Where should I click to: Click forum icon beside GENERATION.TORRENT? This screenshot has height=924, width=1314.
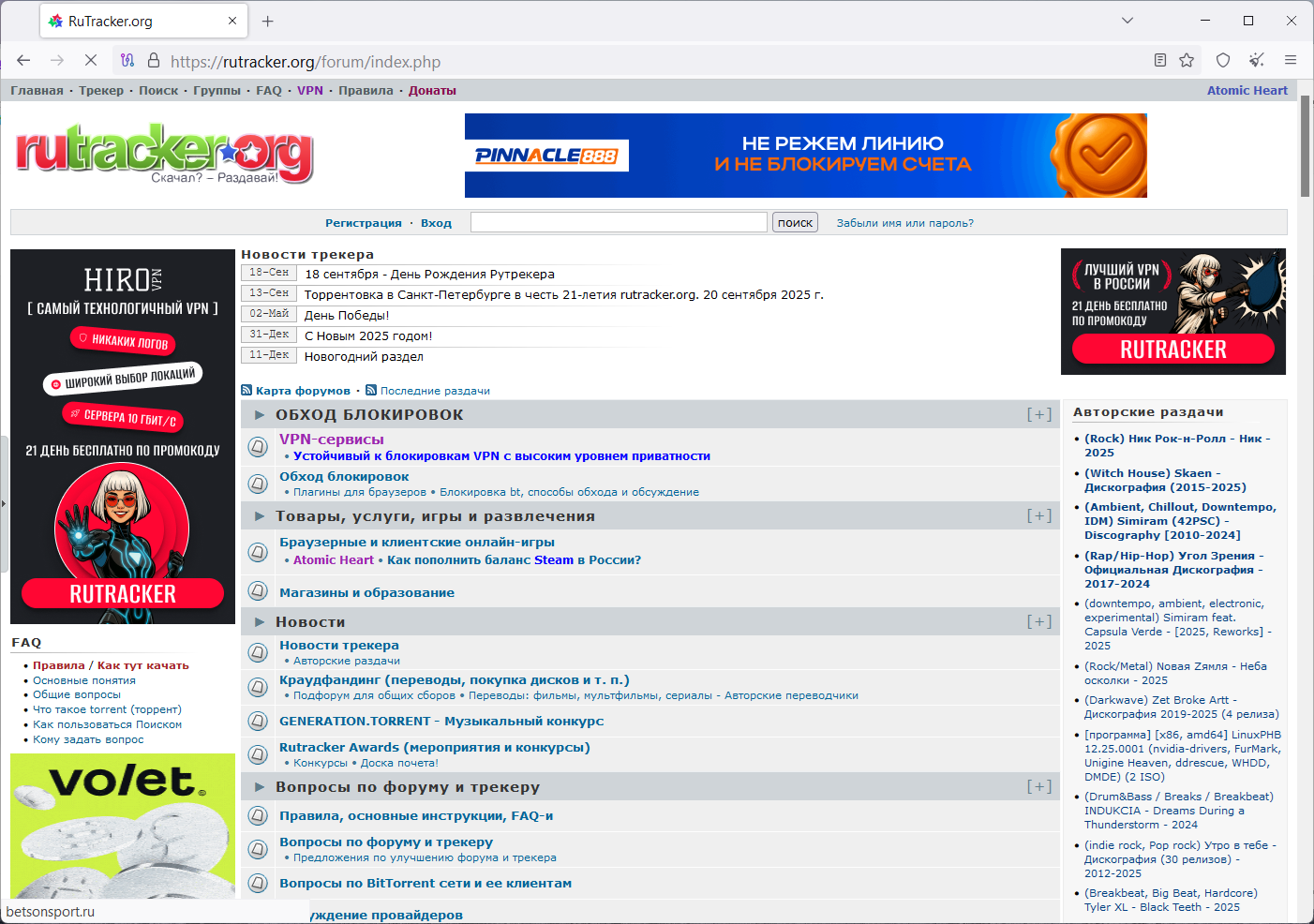[x=258, y=721]
